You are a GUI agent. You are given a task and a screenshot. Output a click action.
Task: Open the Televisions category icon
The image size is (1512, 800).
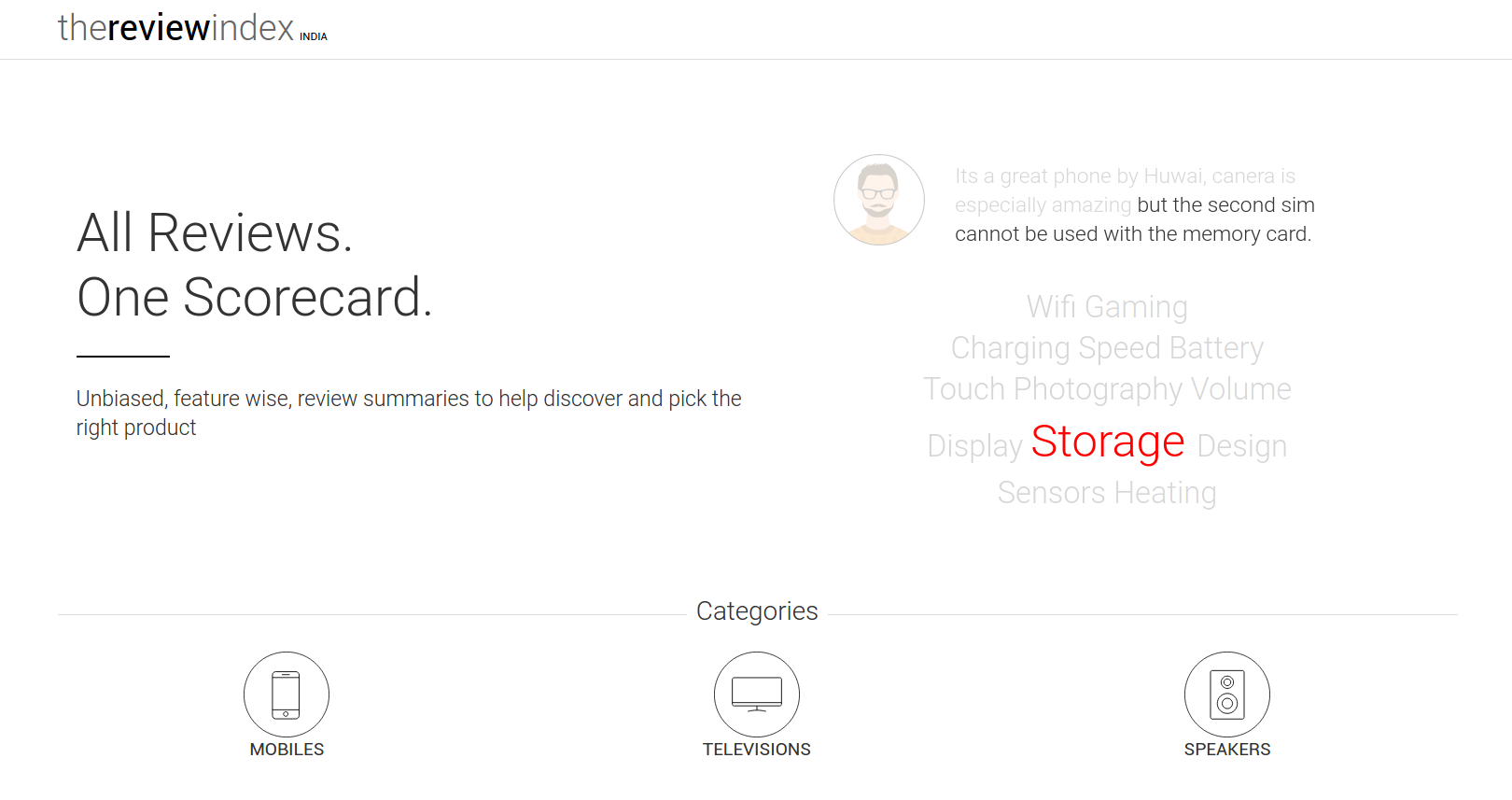[757, 695]
